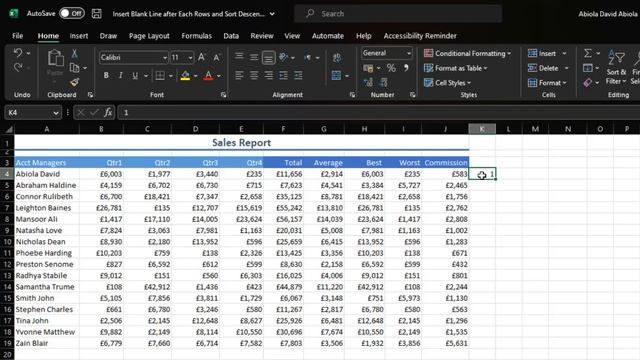Open Sort & Filter button

tap(616, 67)
